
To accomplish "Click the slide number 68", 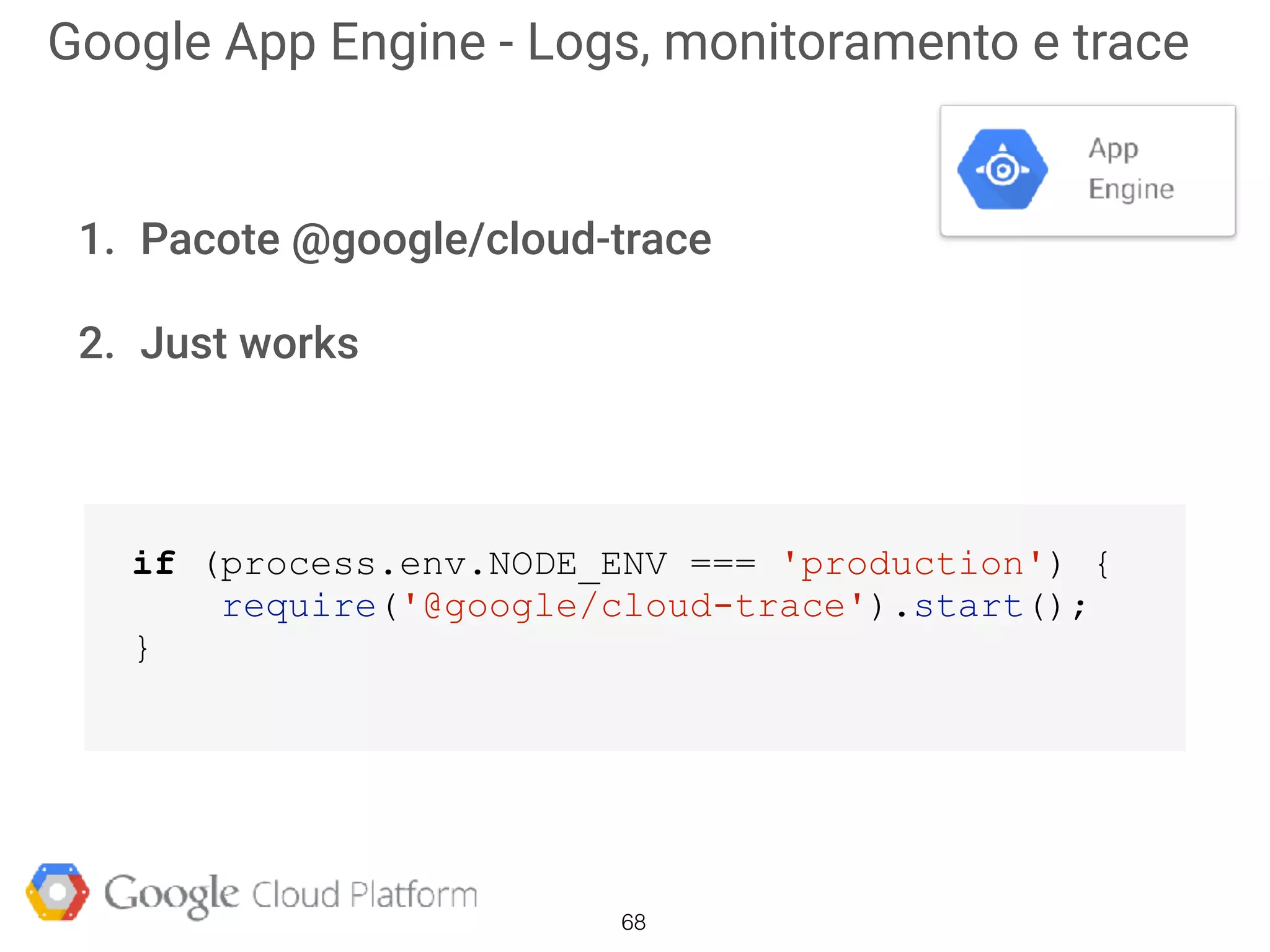I will [x=633, y=922].
